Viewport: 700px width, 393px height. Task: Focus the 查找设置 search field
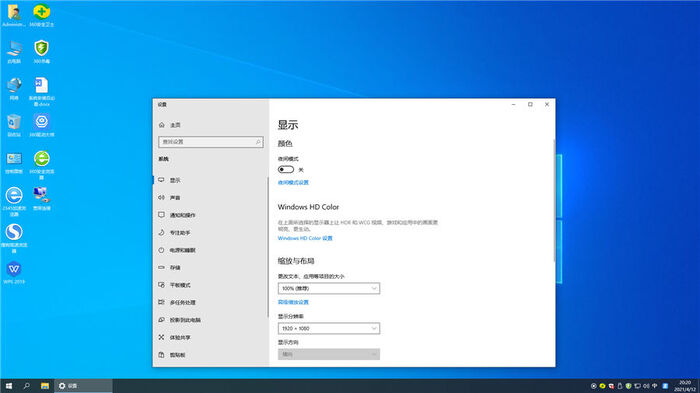pyautogui.click(x=211, y=142)
